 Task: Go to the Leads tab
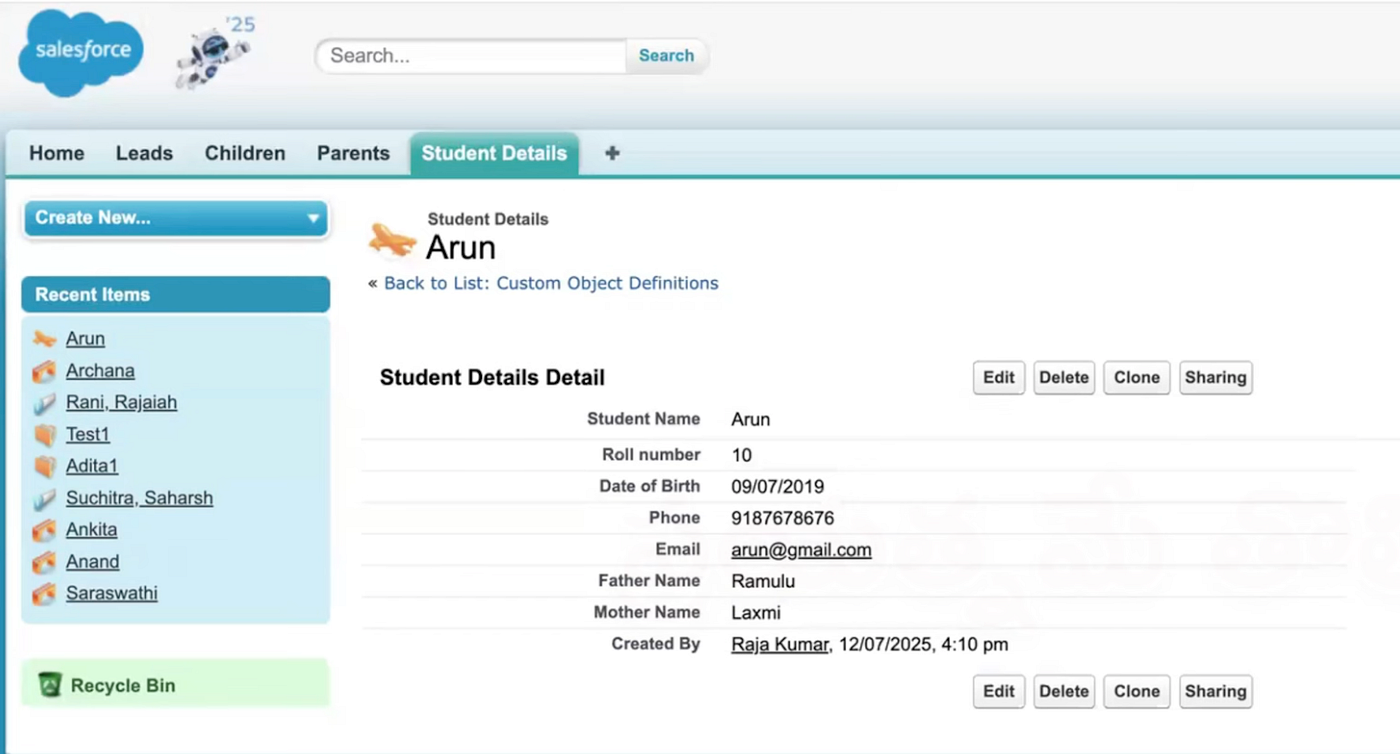pyautogui.click(x=144, y=153)
